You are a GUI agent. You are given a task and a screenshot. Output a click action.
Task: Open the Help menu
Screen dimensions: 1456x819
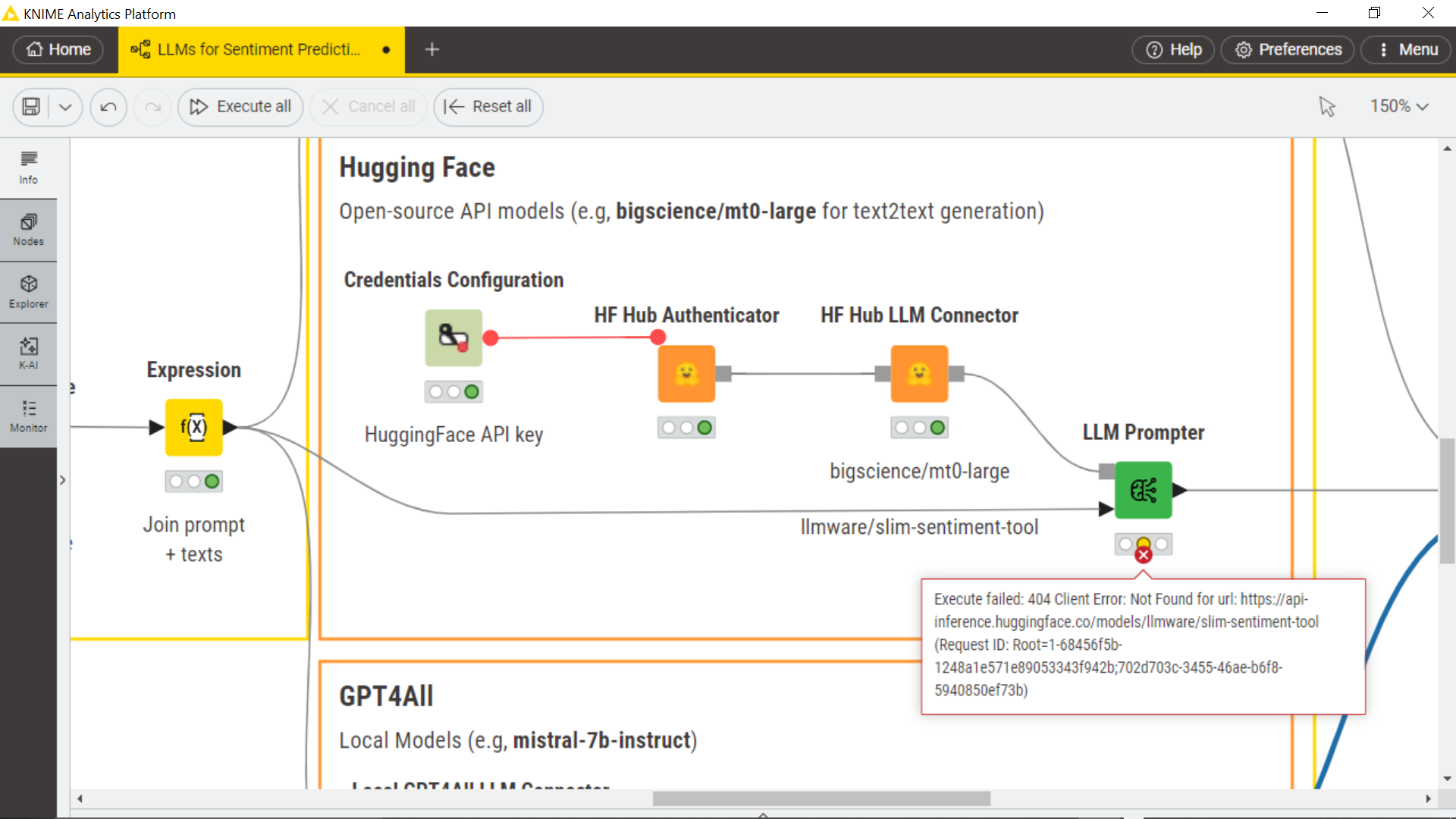coord(1173,49)
